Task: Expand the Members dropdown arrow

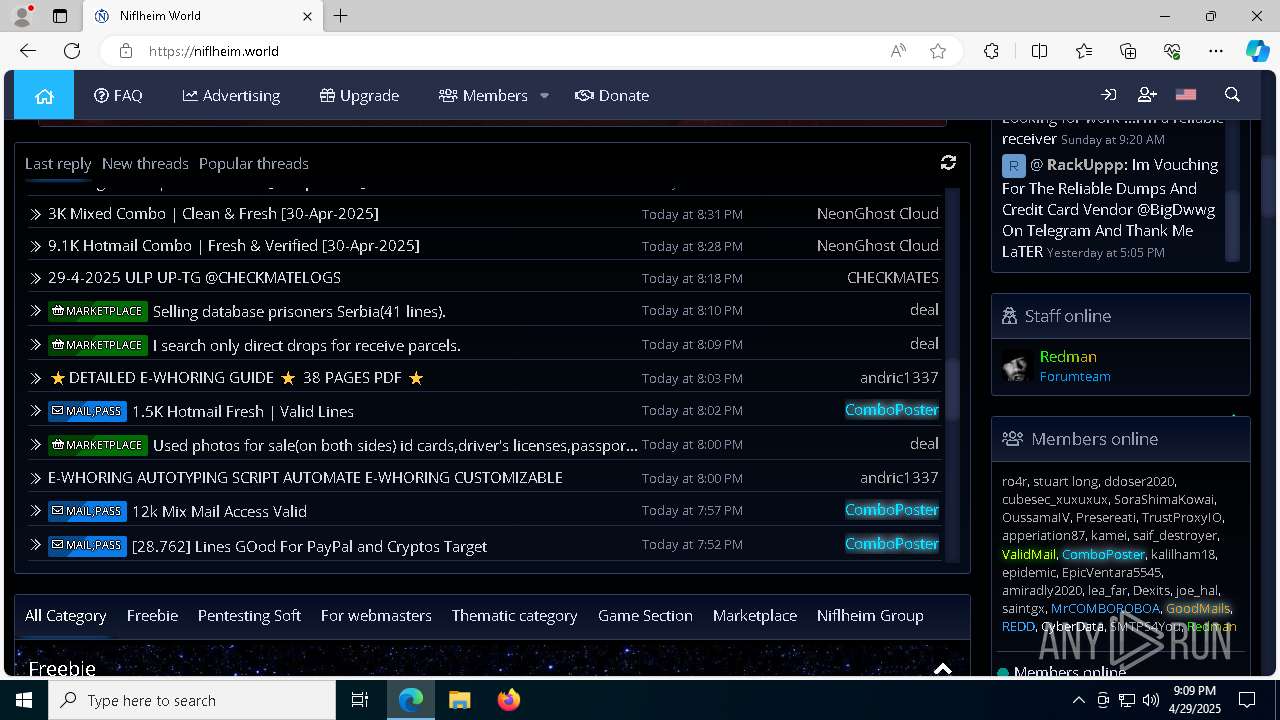Action: coord(544,96)
